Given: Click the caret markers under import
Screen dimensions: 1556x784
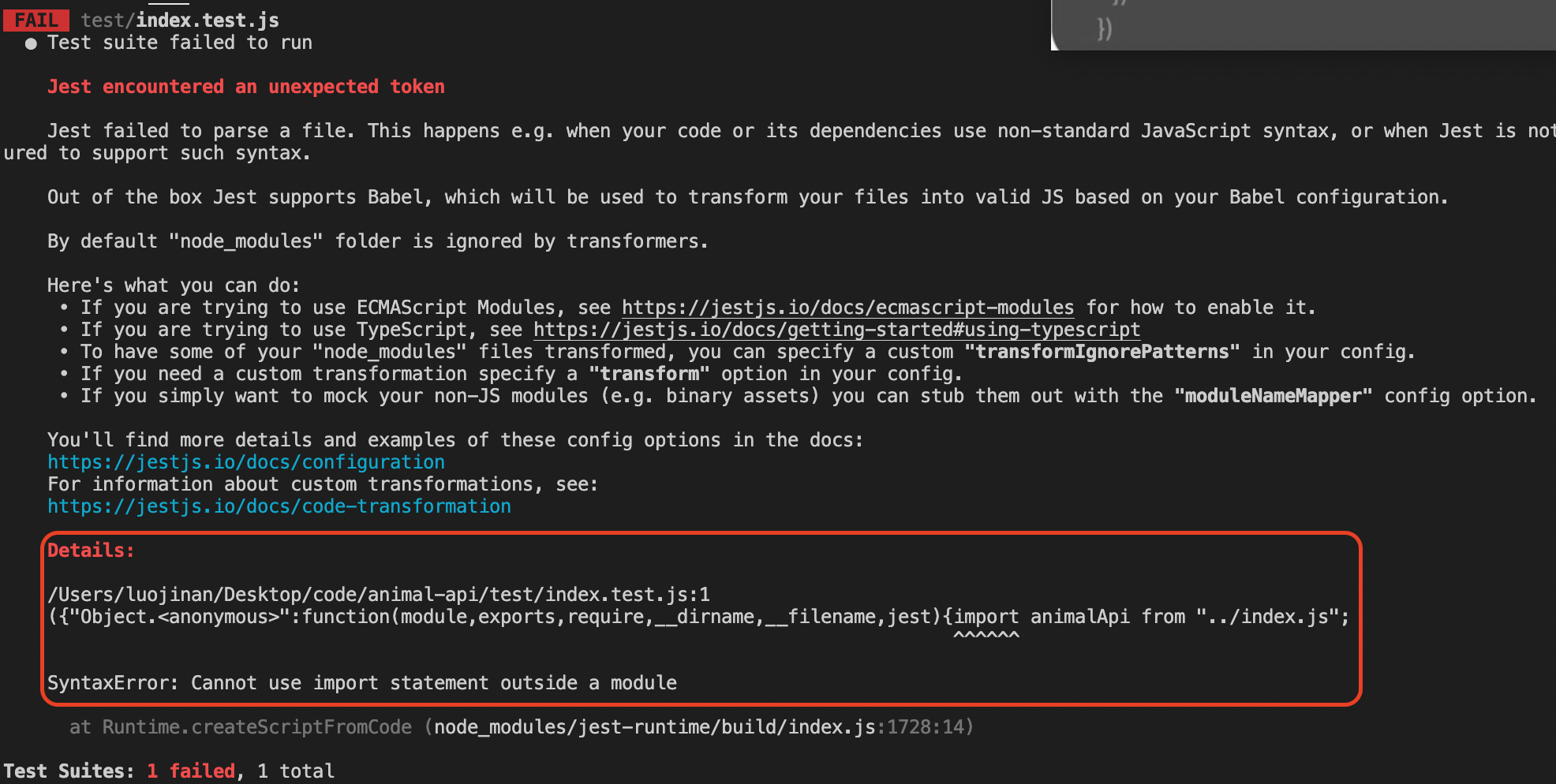Looking at the screenshot, I should pos(986,635).
